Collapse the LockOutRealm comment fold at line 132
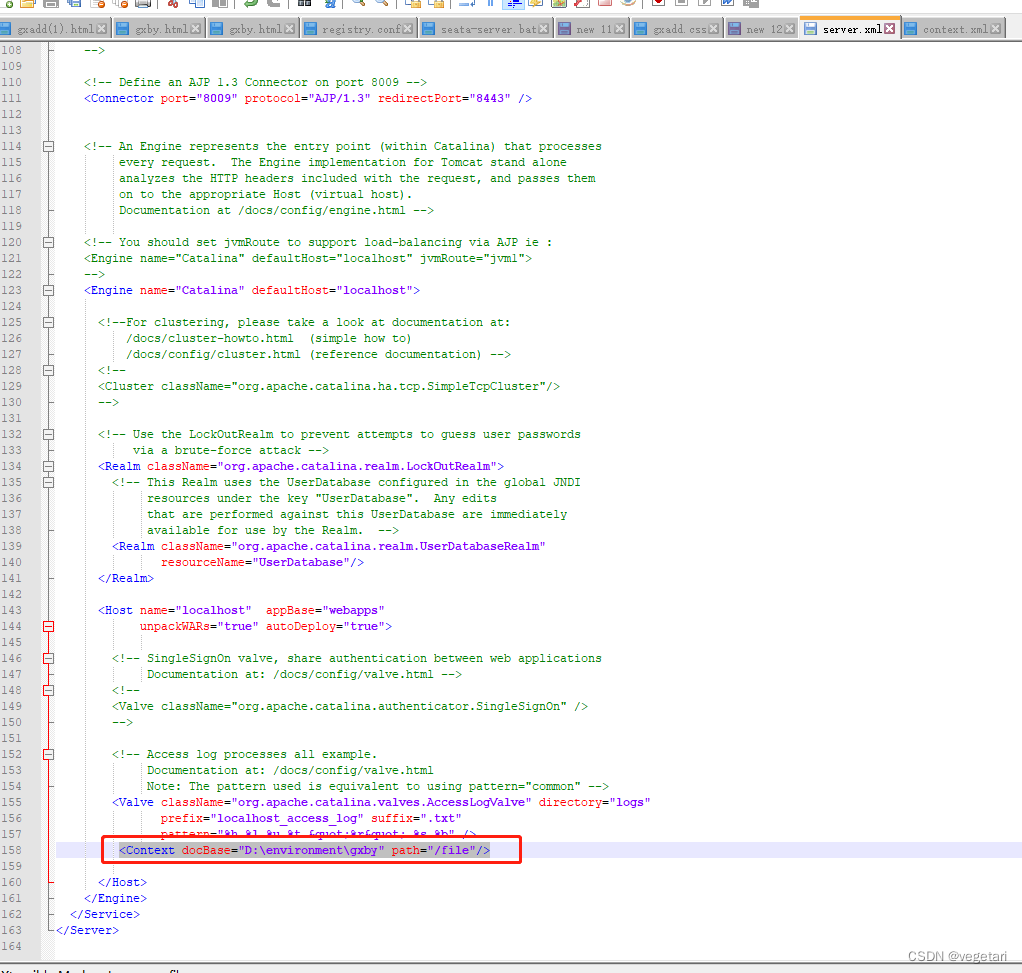This screenshot has height=973, width=1022. [x=48, y=435]
